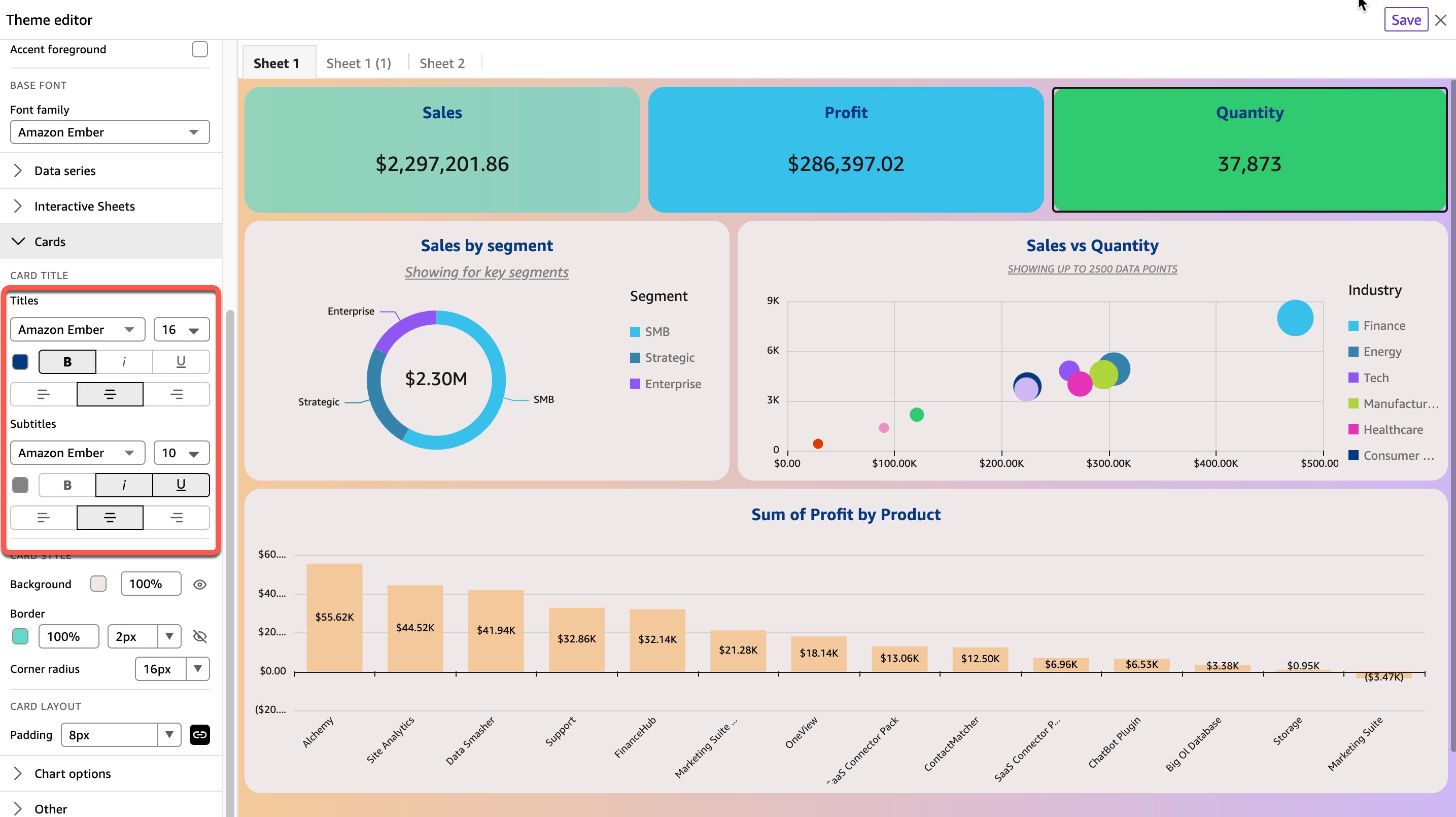This screenshot has width=1456, height=817.
Task: Open the Titles font size dropdown
Action: [181, 330]
